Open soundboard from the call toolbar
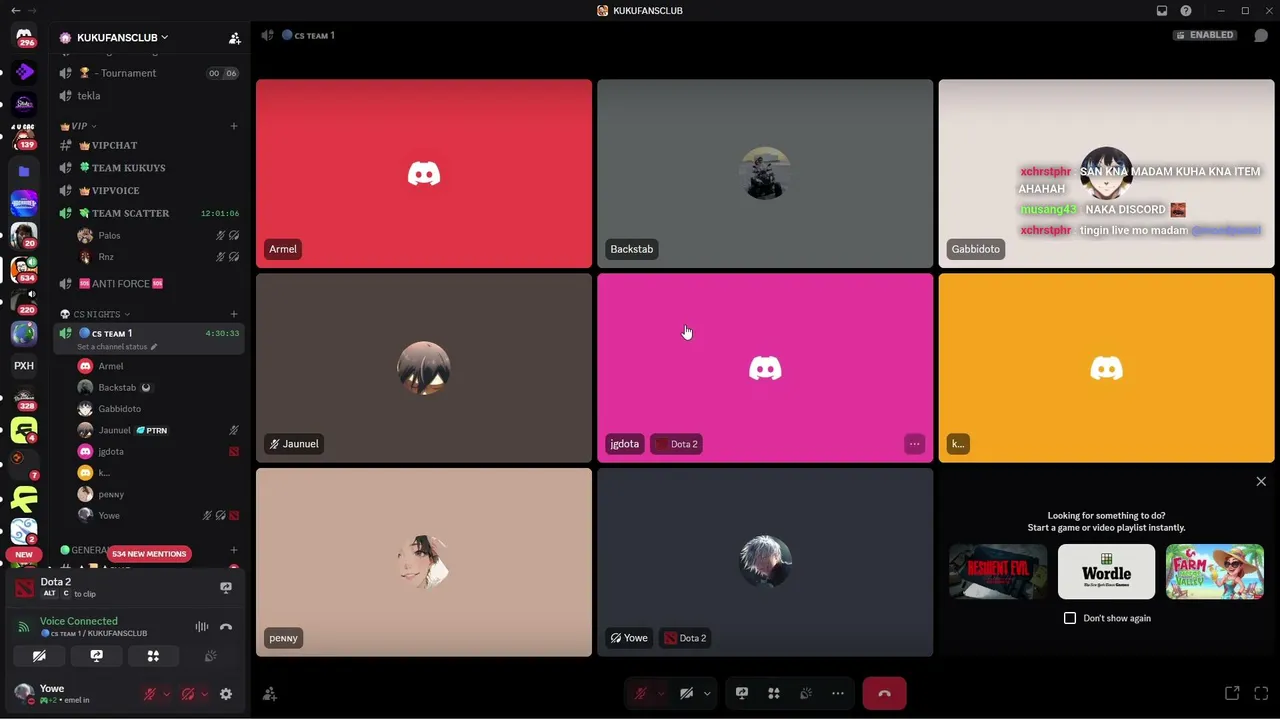 (x=806, y=694)
